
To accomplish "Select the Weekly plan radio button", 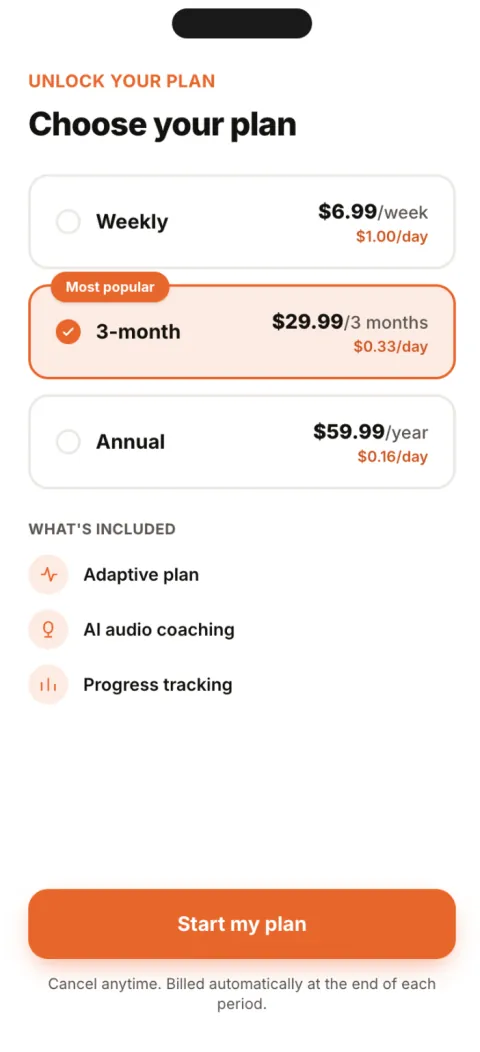I will 68,221.
